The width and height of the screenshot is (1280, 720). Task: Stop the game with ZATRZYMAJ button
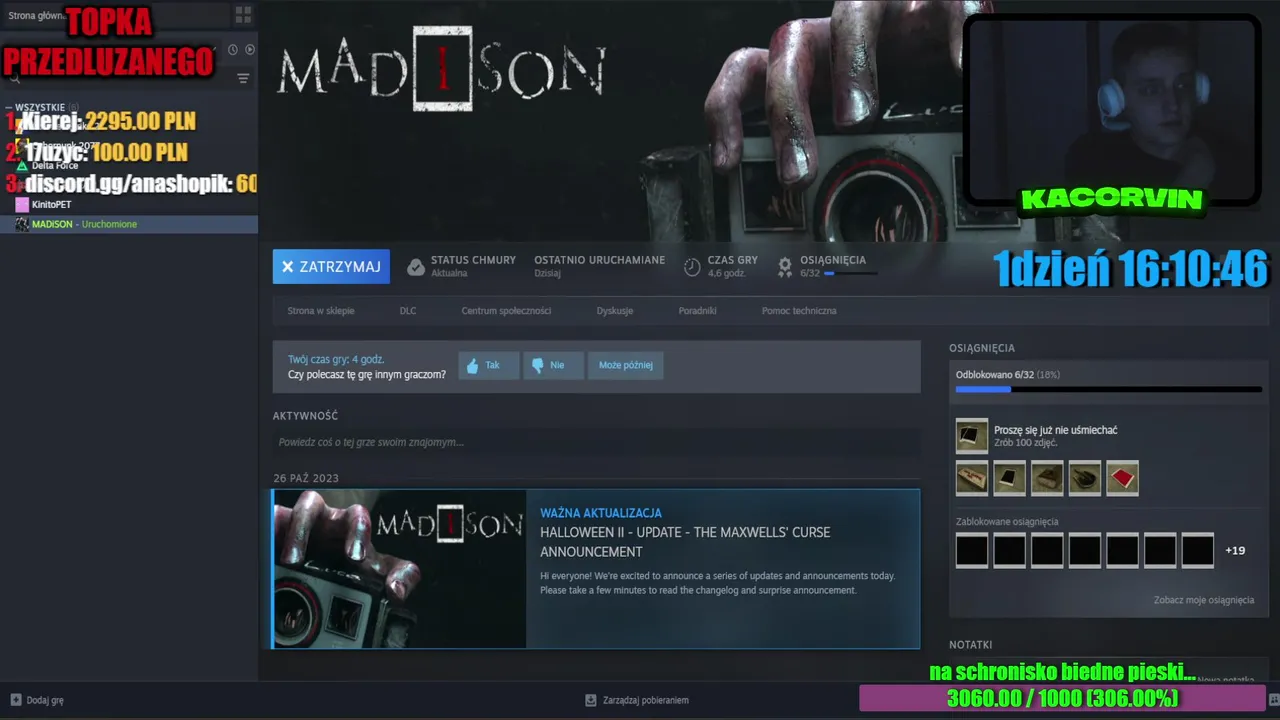coord(331,266)
